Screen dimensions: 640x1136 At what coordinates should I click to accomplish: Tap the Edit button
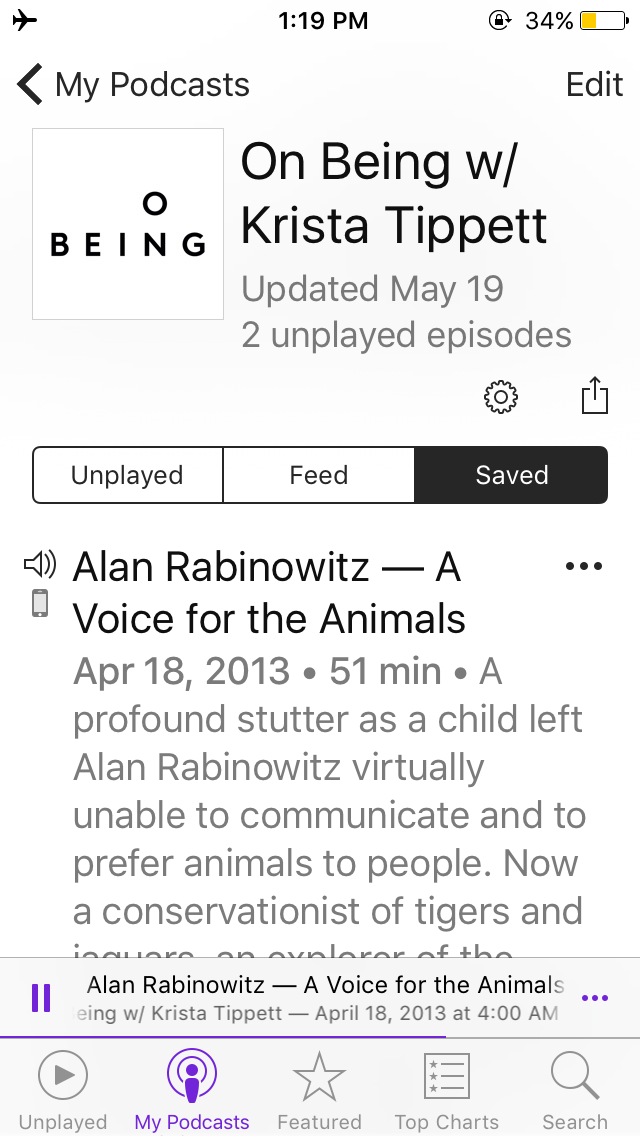594,85
